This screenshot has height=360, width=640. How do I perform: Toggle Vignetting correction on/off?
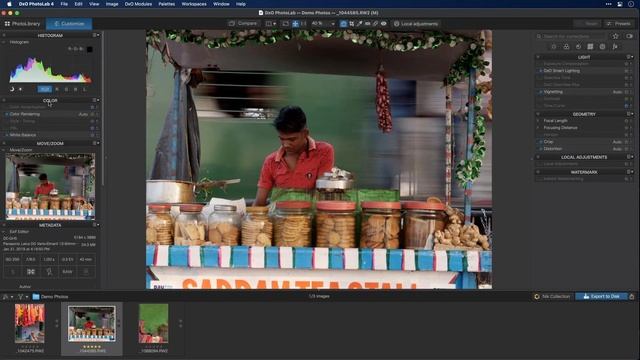tap(540, 92)
